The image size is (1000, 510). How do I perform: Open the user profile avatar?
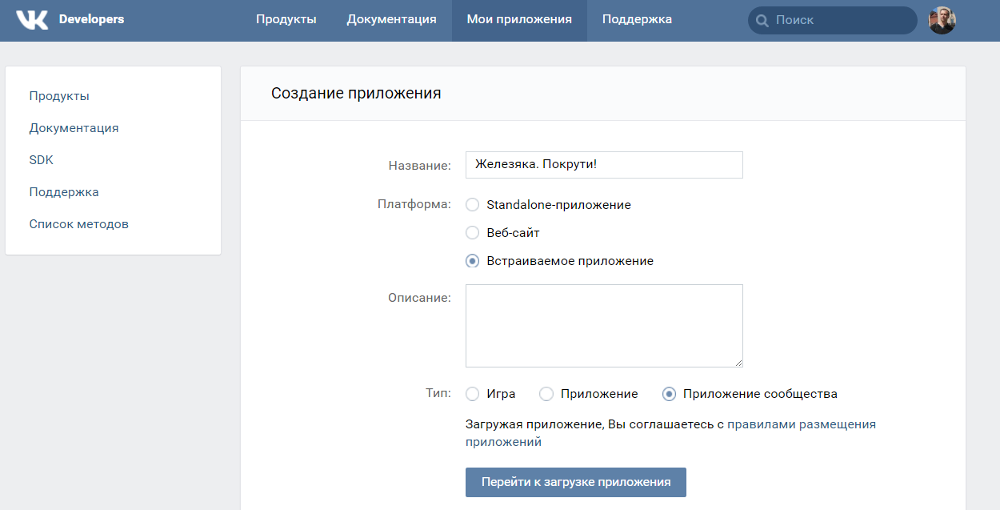(x=942, y=20)
